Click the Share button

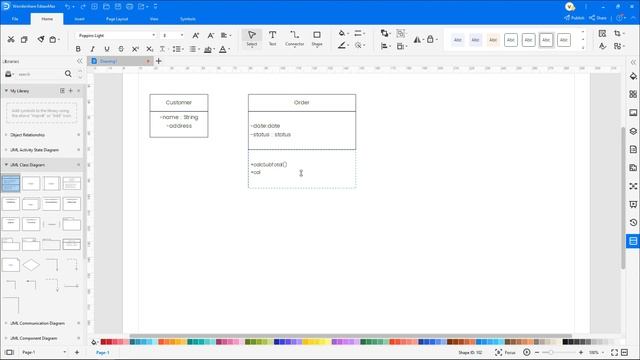pos(598,18)
